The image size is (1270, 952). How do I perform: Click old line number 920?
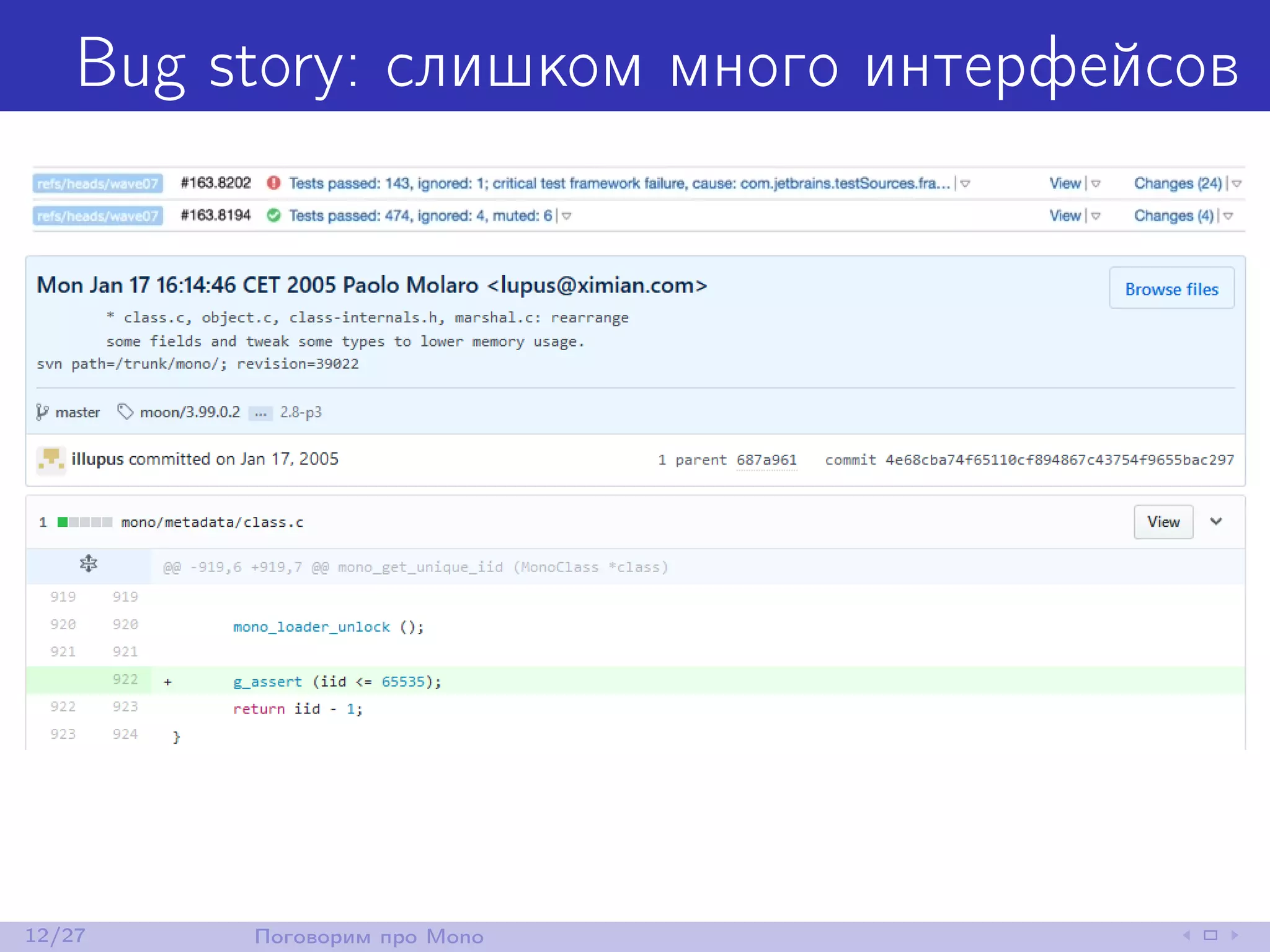(63, 624)
